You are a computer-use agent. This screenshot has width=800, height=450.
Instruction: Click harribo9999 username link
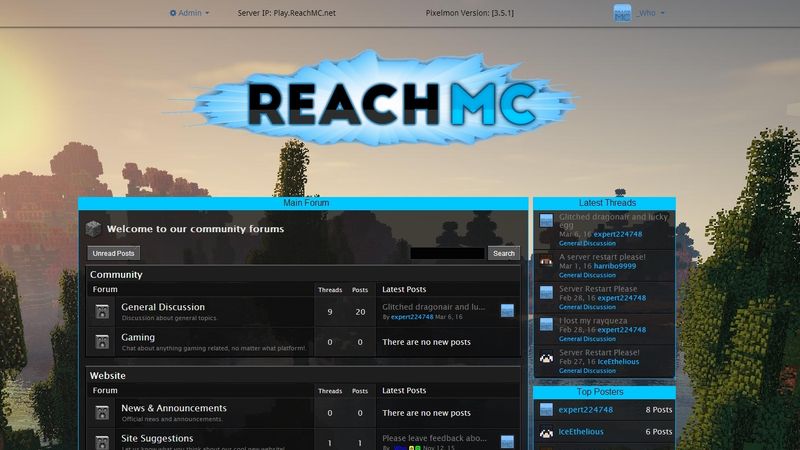(x=615, y=266)
